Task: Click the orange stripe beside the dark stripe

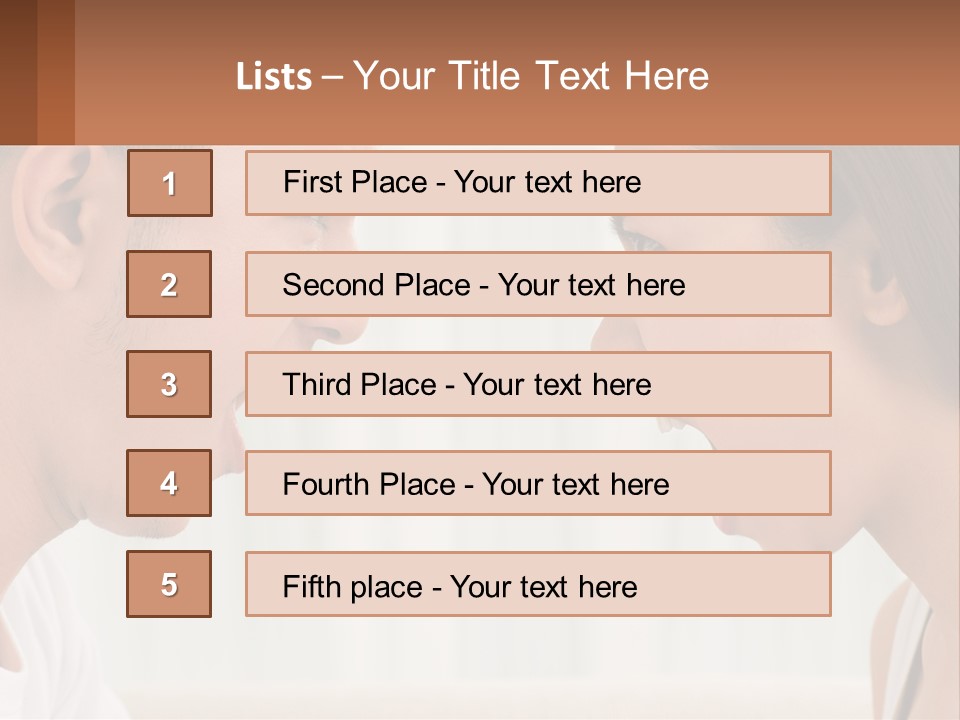Action: click(56, 70)
